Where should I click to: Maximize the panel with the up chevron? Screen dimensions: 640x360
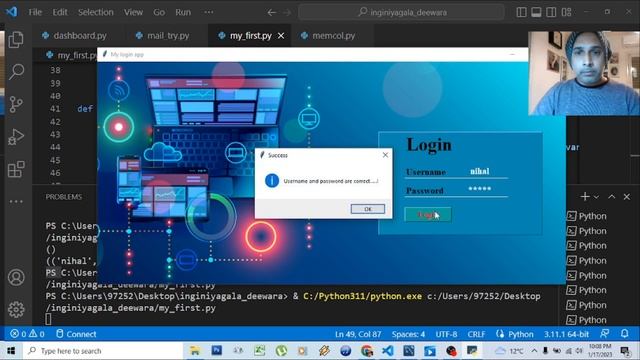point(611,197)
